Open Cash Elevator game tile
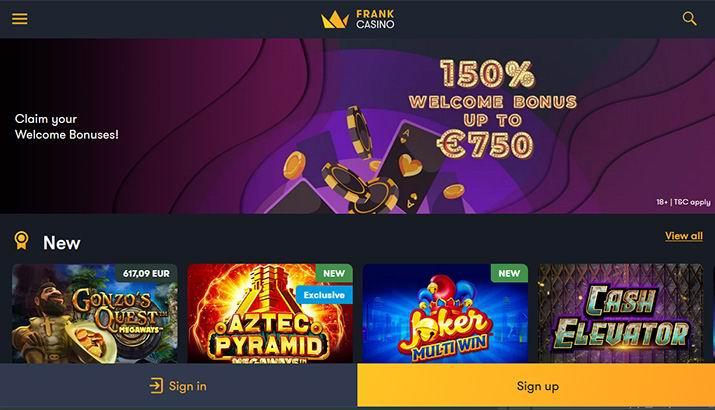The width and height of the screenshot is (715, 410). coord(621,313)
